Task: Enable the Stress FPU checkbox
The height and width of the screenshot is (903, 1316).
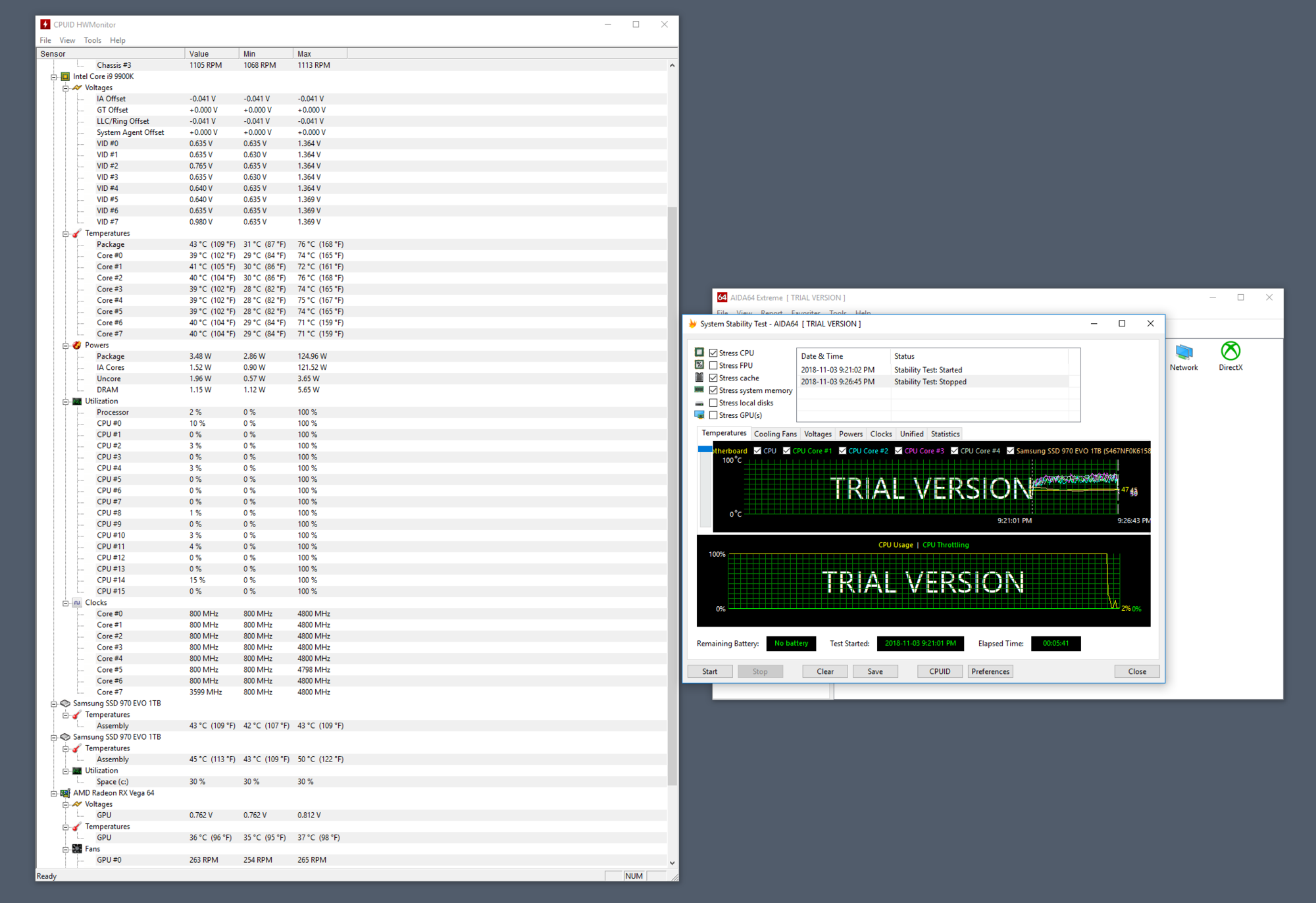Action: tap(713, 365)
